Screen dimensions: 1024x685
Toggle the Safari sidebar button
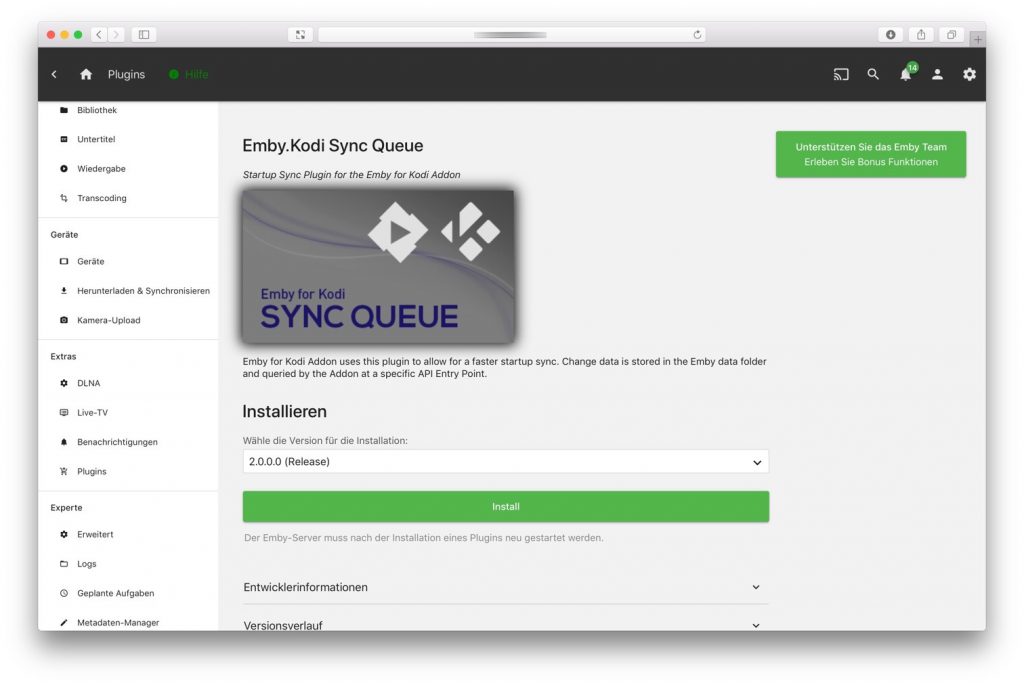point(144,35)
